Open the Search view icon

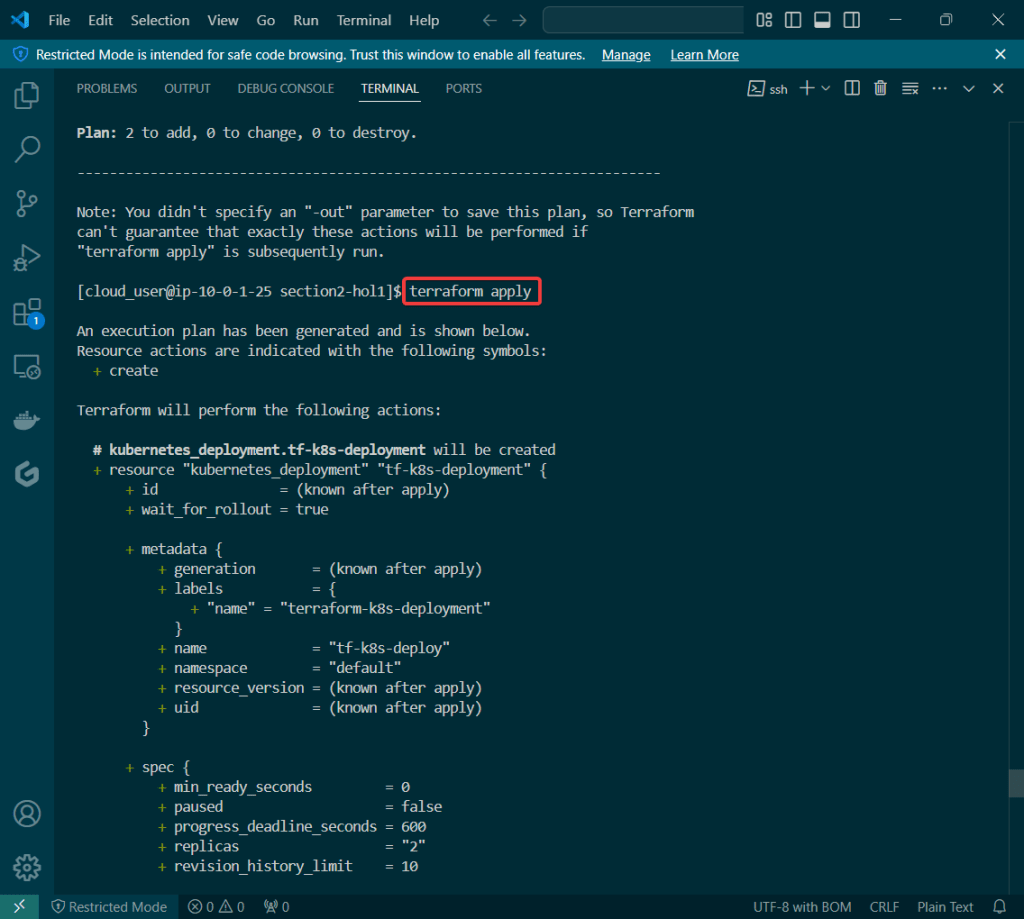(x=27, y=150)
